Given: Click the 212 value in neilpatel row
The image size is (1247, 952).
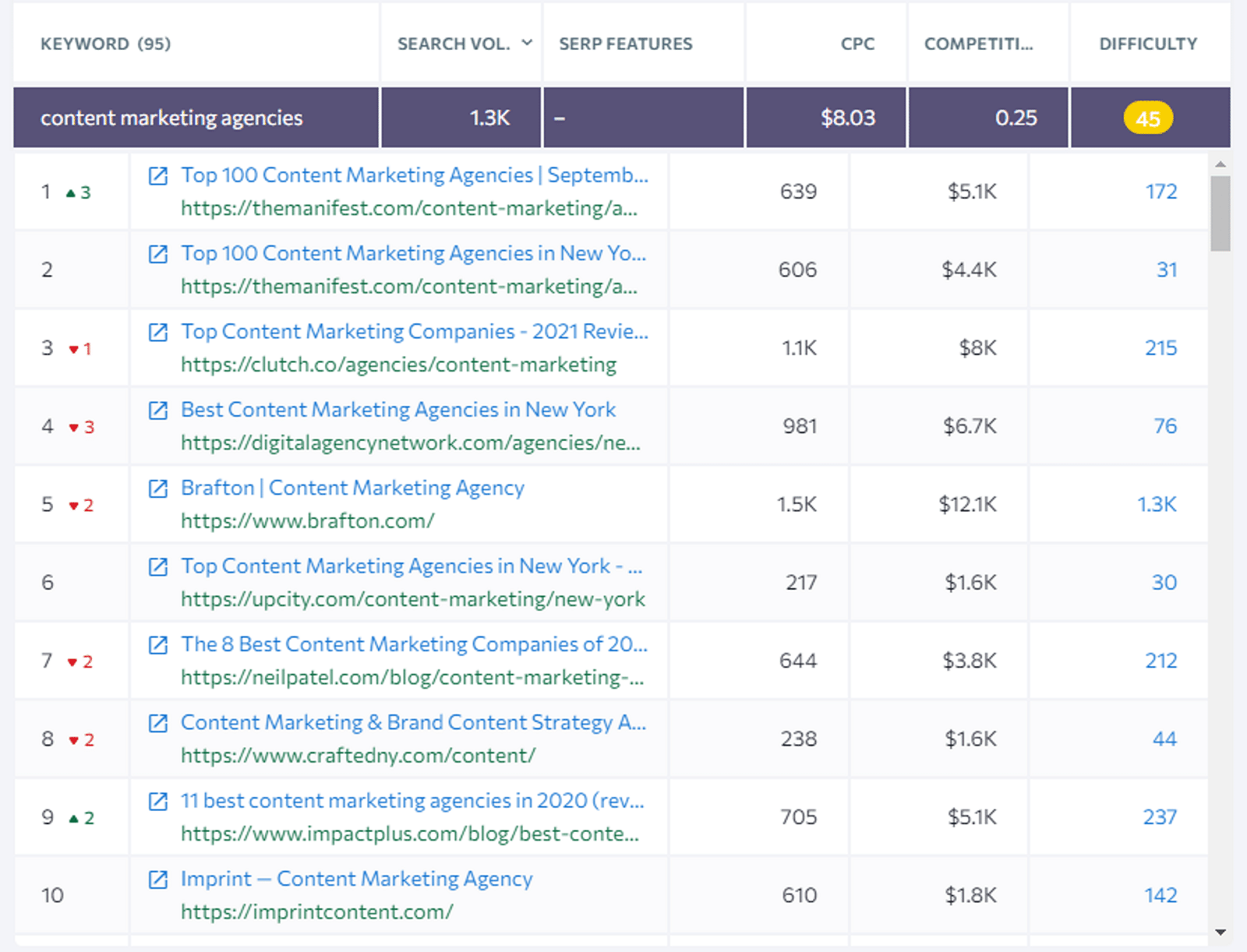Looking at the screenshot, I should point(1160,661).
